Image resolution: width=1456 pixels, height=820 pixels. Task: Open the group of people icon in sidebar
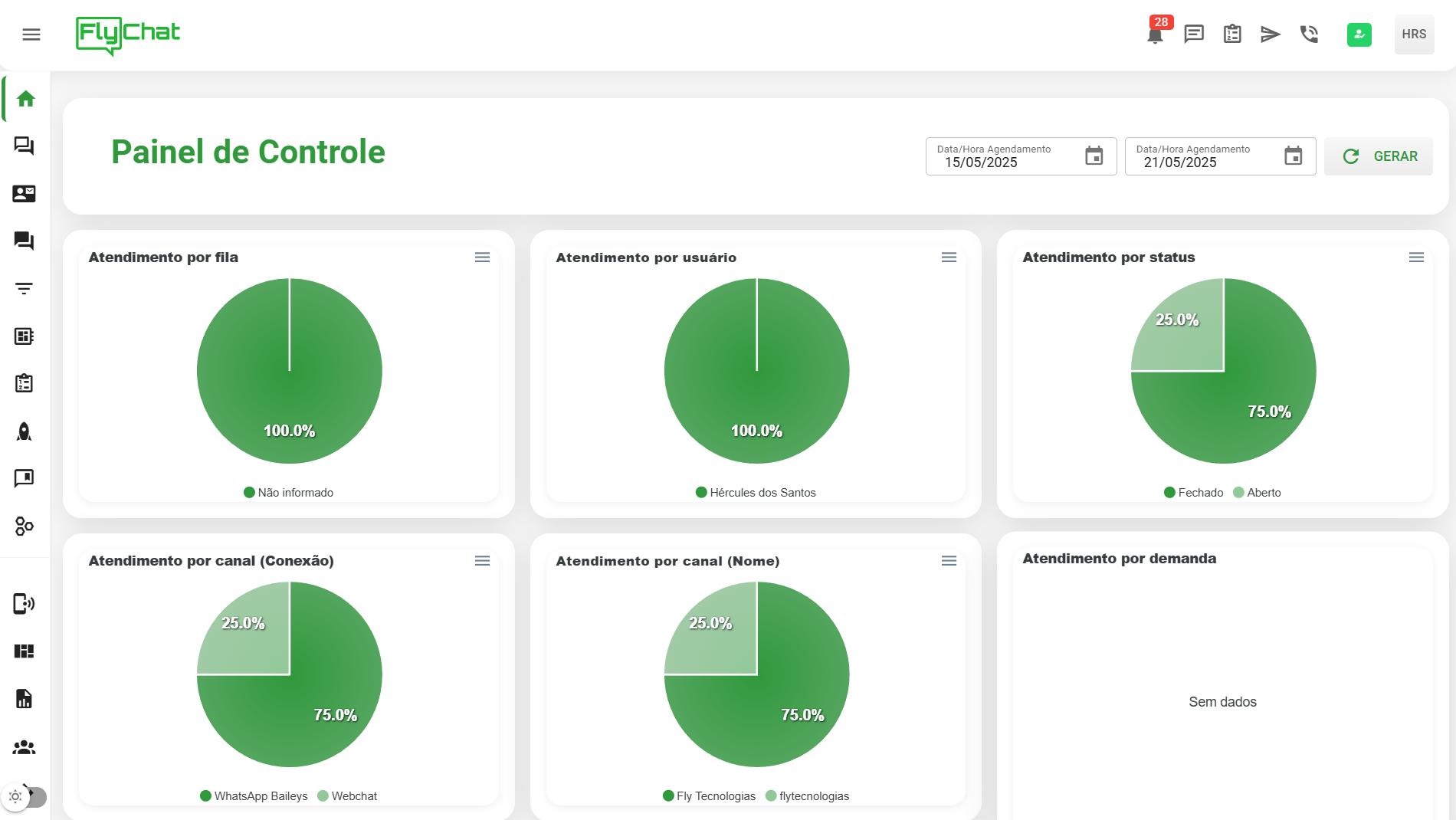(25, 747)
